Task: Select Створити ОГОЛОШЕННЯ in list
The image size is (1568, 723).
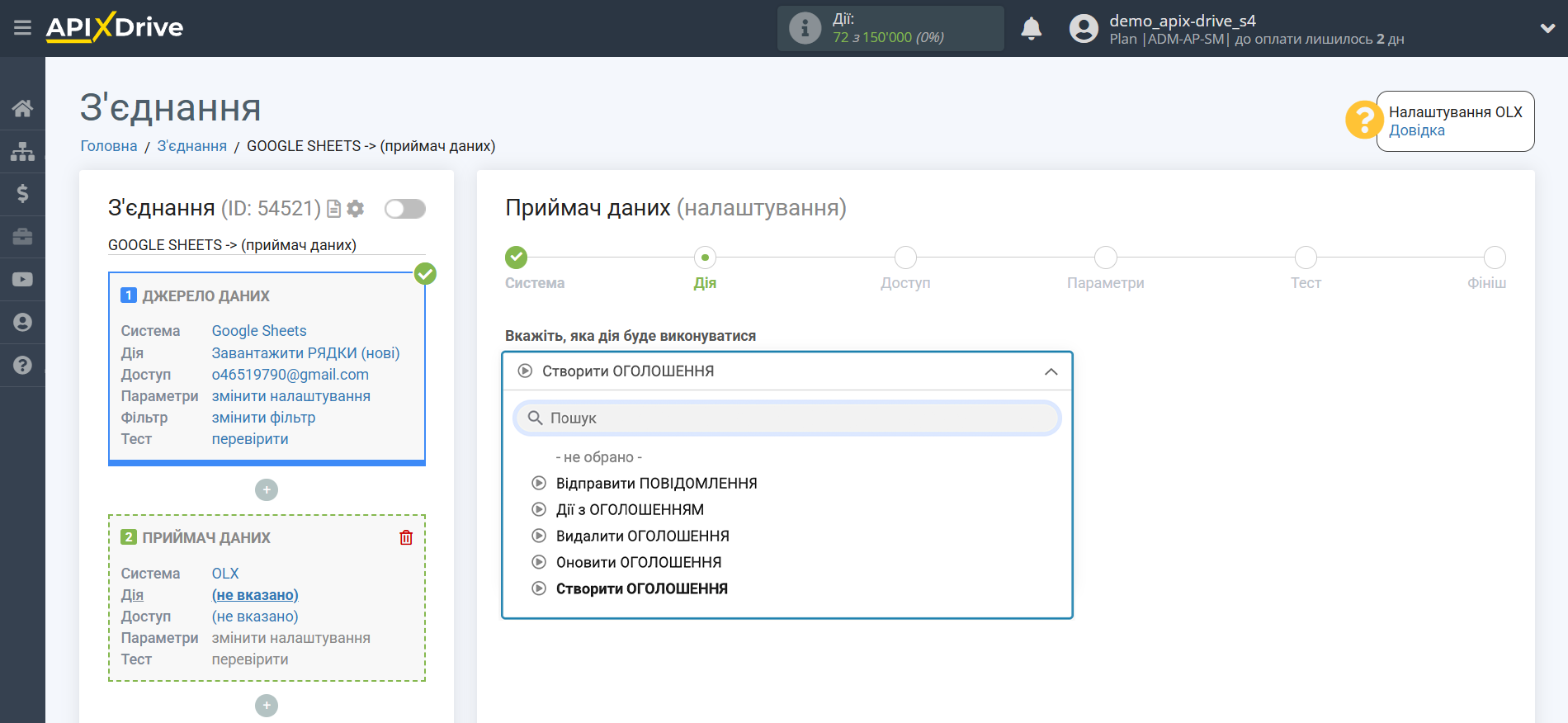Action: (641, 589)
